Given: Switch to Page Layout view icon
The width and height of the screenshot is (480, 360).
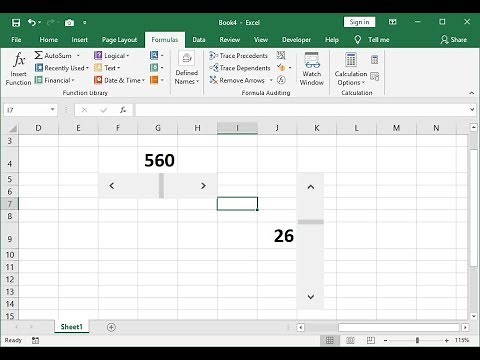Looking at the screenshot, I should [350, 340].
